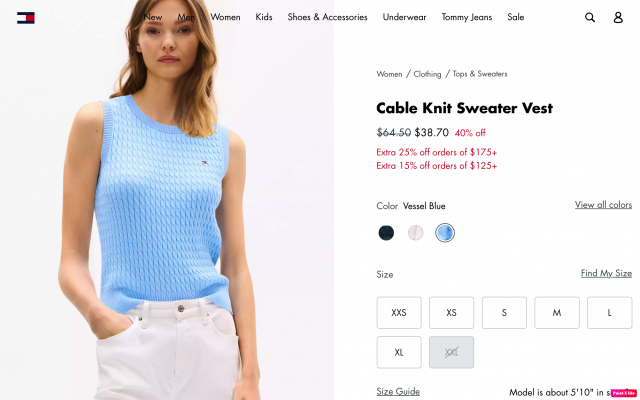
Task: Open the account profile icon
Action: coord(618,17)
